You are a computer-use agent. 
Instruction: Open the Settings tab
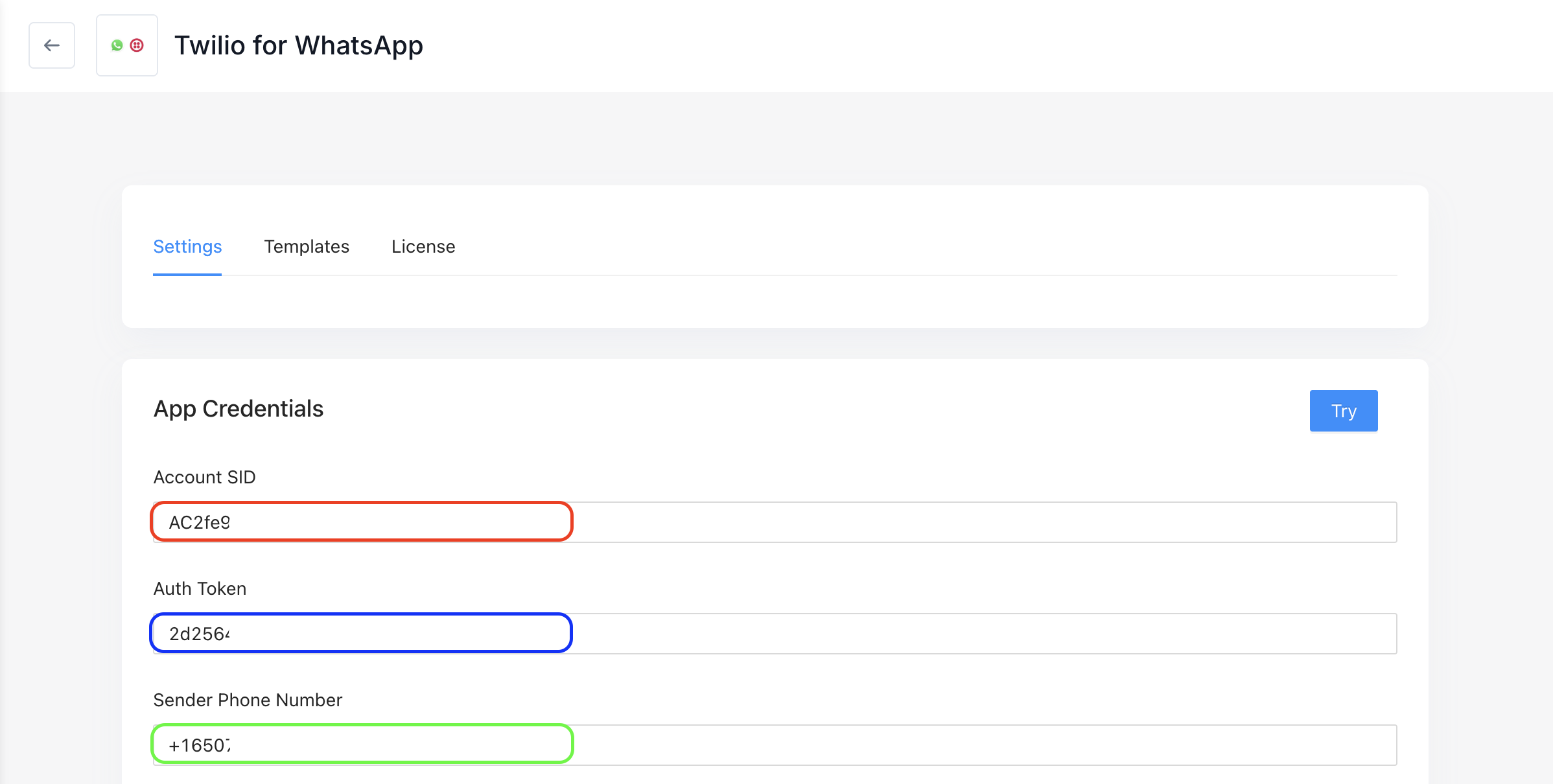187,247
